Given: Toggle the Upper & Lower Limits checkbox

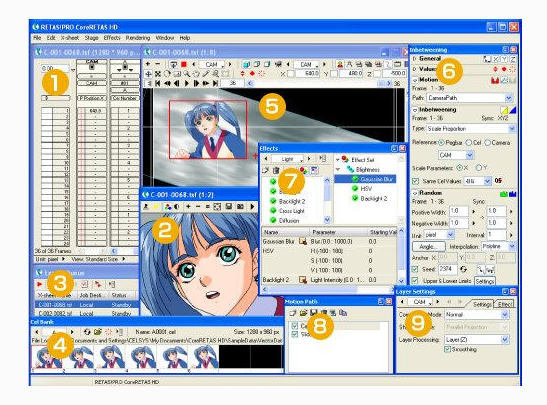Looking at the screenshot, I should coord(415,280).
